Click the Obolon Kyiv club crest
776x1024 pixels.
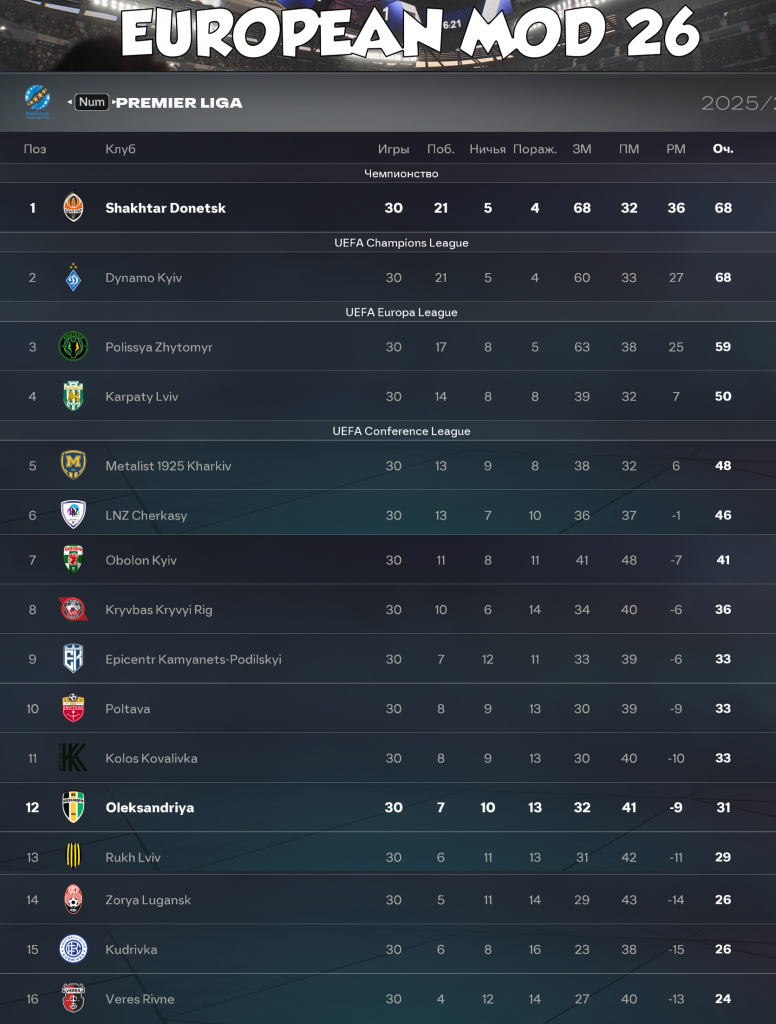tap(73, 560)
